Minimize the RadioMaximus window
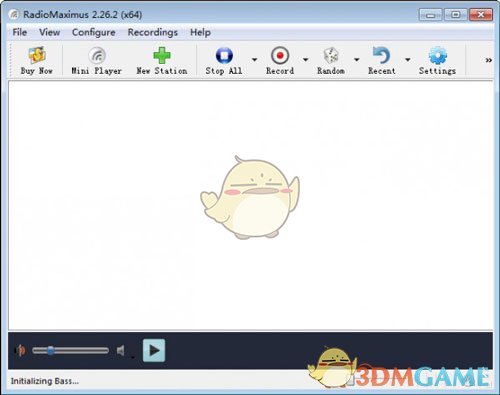The height and width of the screenshot is (395, 500). [430, 15]
